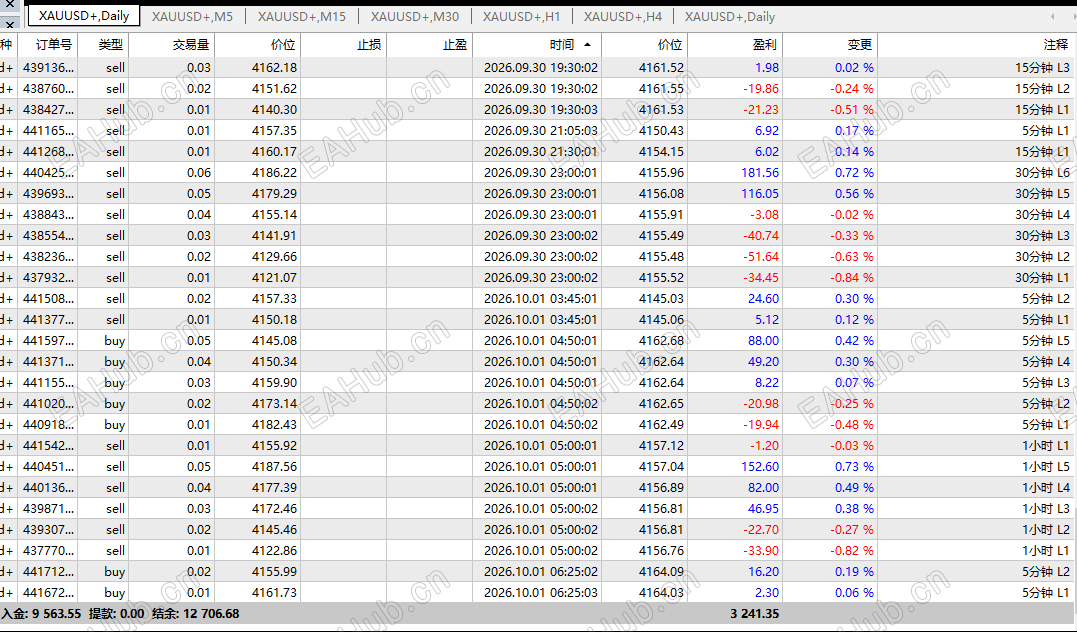Click the open price 4121.07

(x=275, y=278)
